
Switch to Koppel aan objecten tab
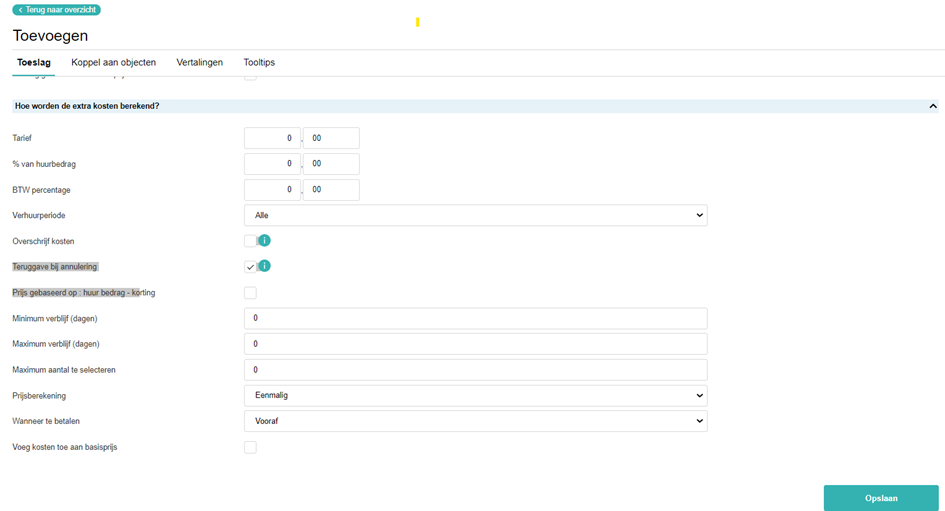[113, 63]
